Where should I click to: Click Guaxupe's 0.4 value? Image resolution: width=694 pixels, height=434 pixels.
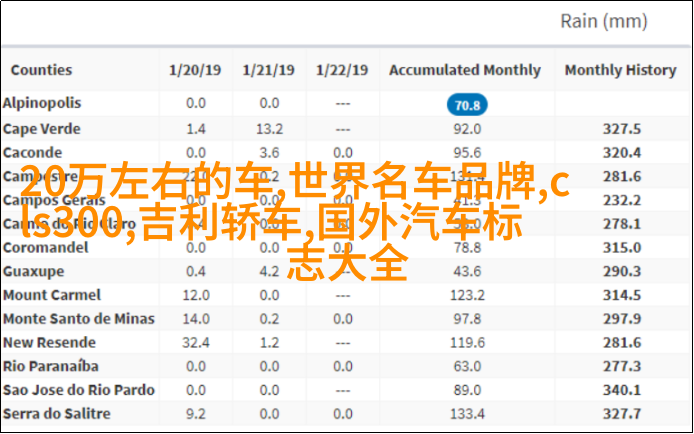[196, 271]
